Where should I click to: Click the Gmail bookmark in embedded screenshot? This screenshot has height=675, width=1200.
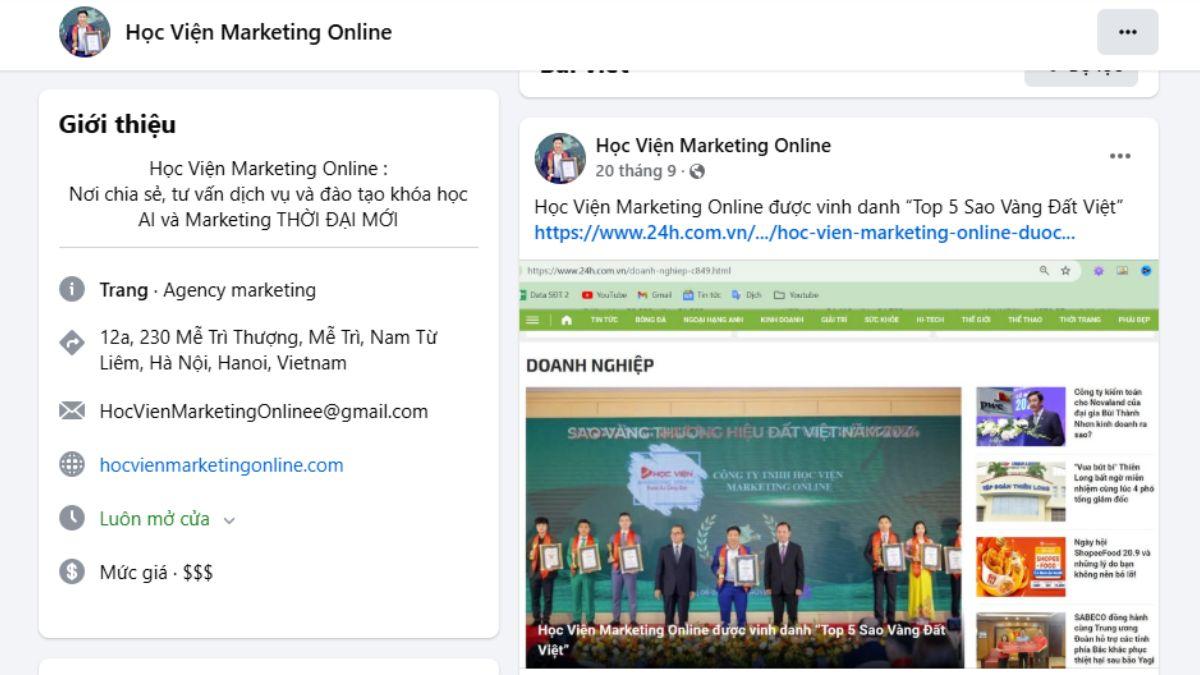(x=655, y=295)
